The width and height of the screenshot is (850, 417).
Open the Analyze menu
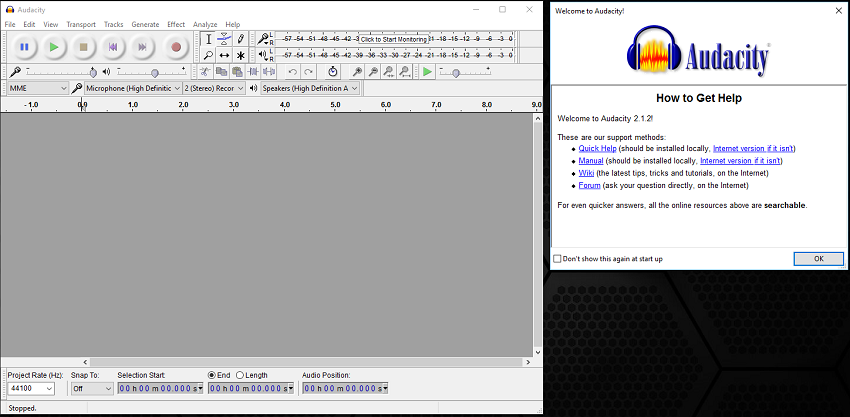click(205, 24)
